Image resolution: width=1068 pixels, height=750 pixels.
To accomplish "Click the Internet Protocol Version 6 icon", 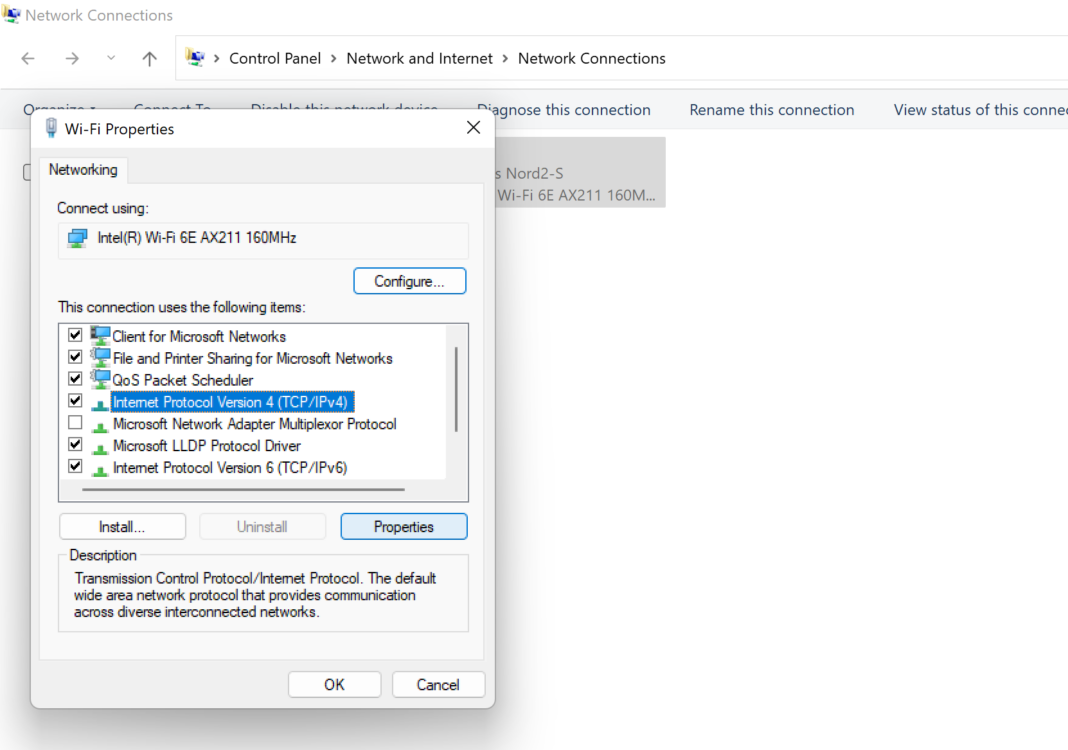I will pyautogui.click(x=99, y=467).
